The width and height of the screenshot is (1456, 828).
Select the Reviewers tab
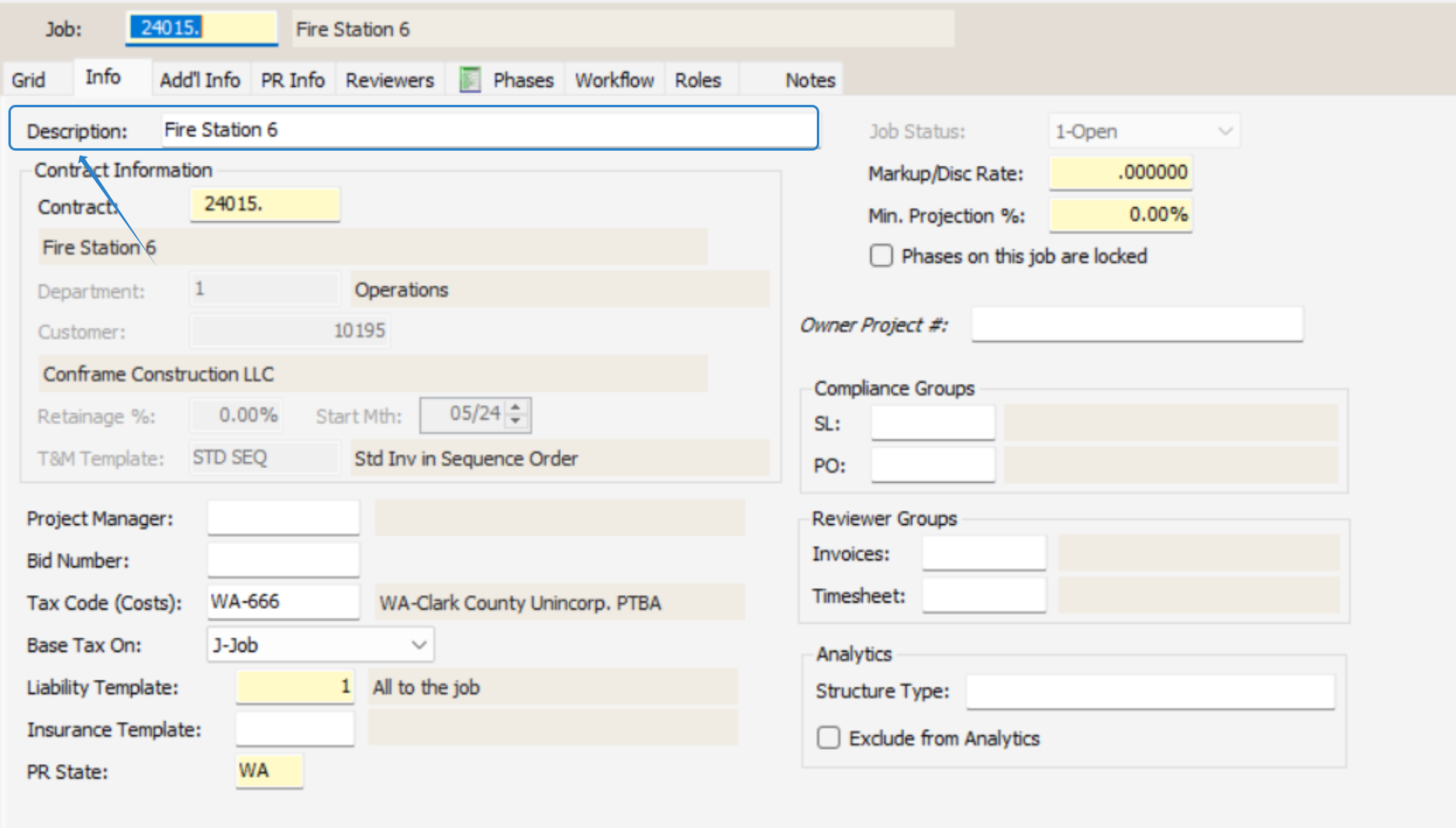(x=390, y=80)
